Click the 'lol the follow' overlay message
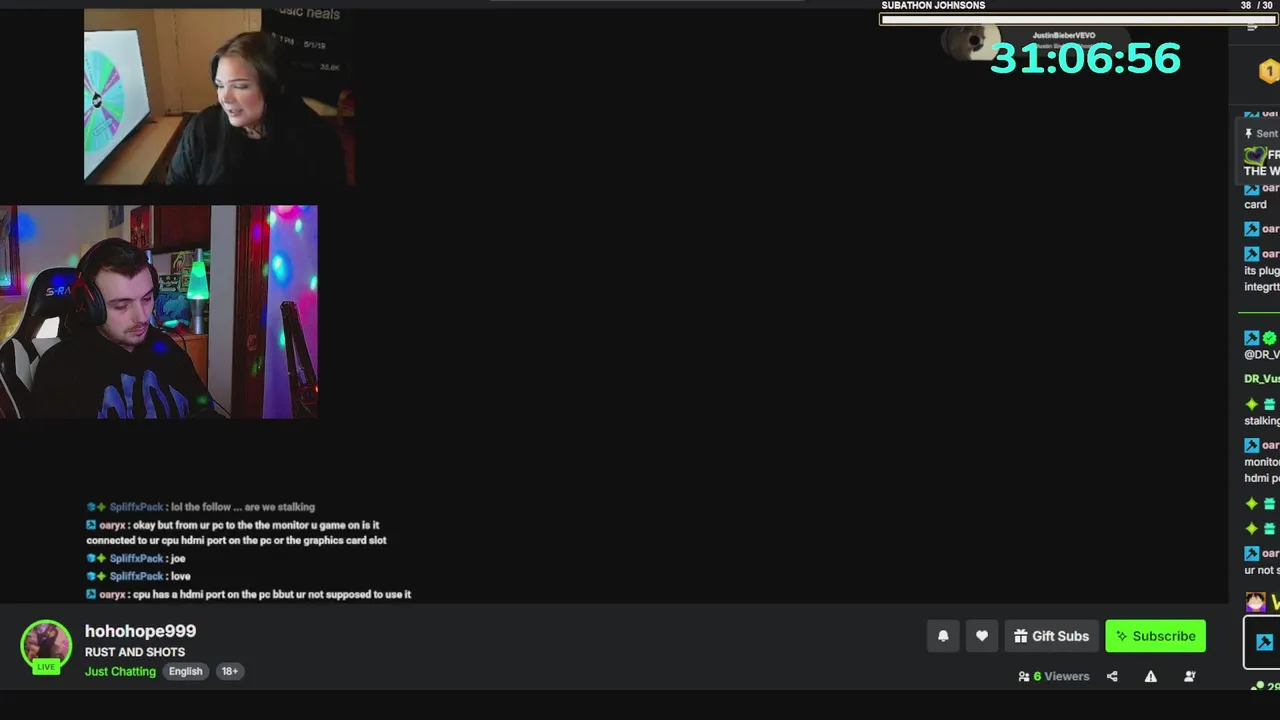This screenshot has width=1280, height=720. [x=201, y=507]
